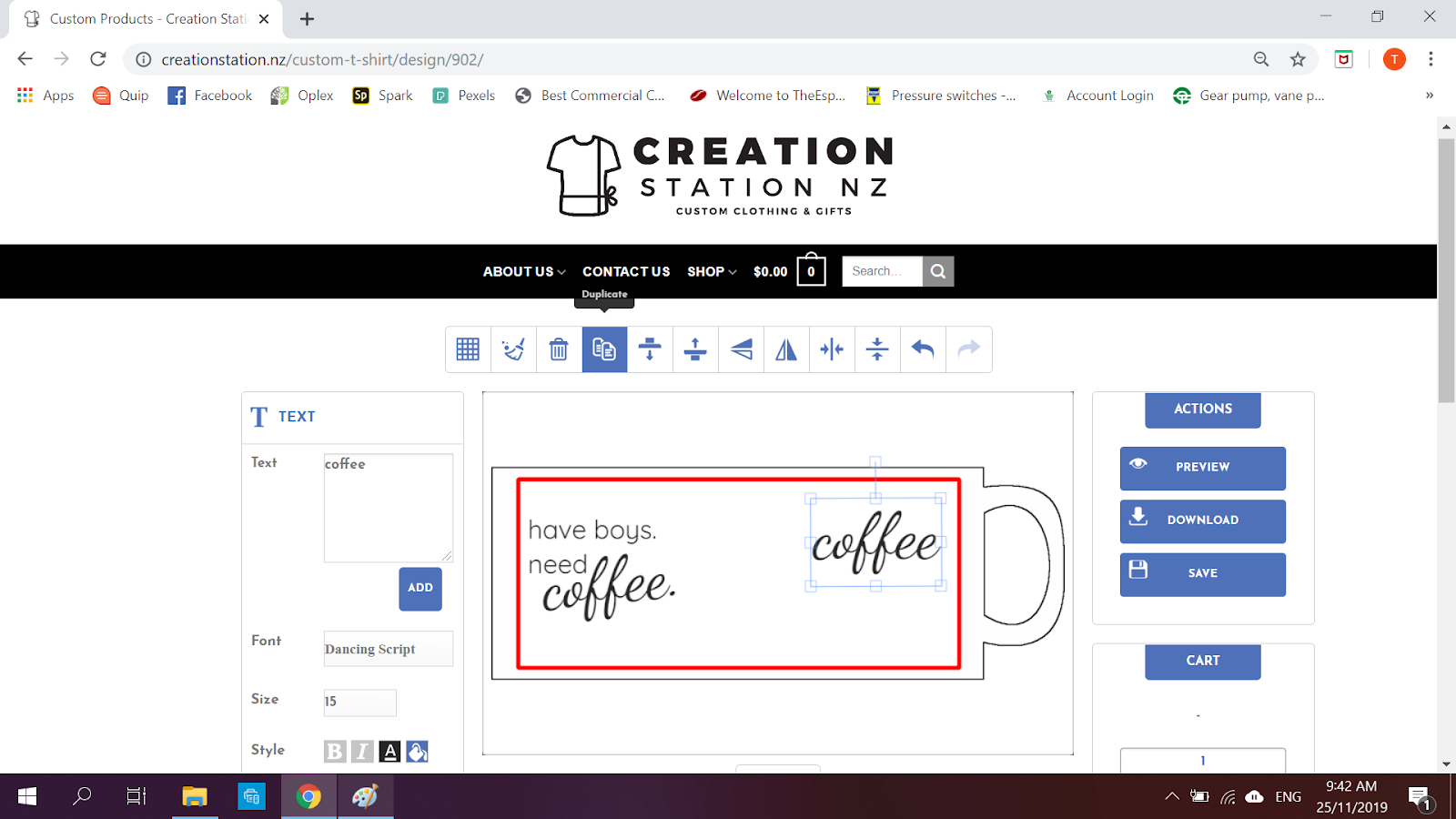Click the Add text button
The width and height of the screenshot is (1456, 819).
[x=420, y=589]
